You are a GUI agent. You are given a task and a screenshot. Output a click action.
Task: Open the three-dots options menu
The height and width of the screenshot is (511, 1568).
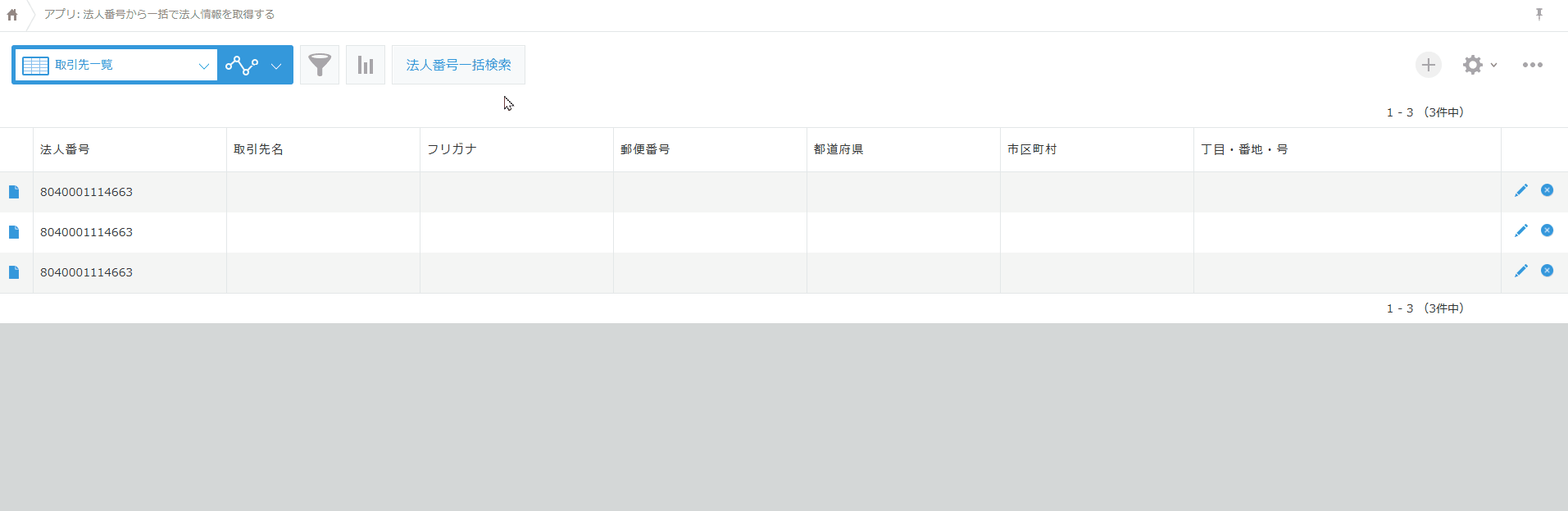(1532, 65)
